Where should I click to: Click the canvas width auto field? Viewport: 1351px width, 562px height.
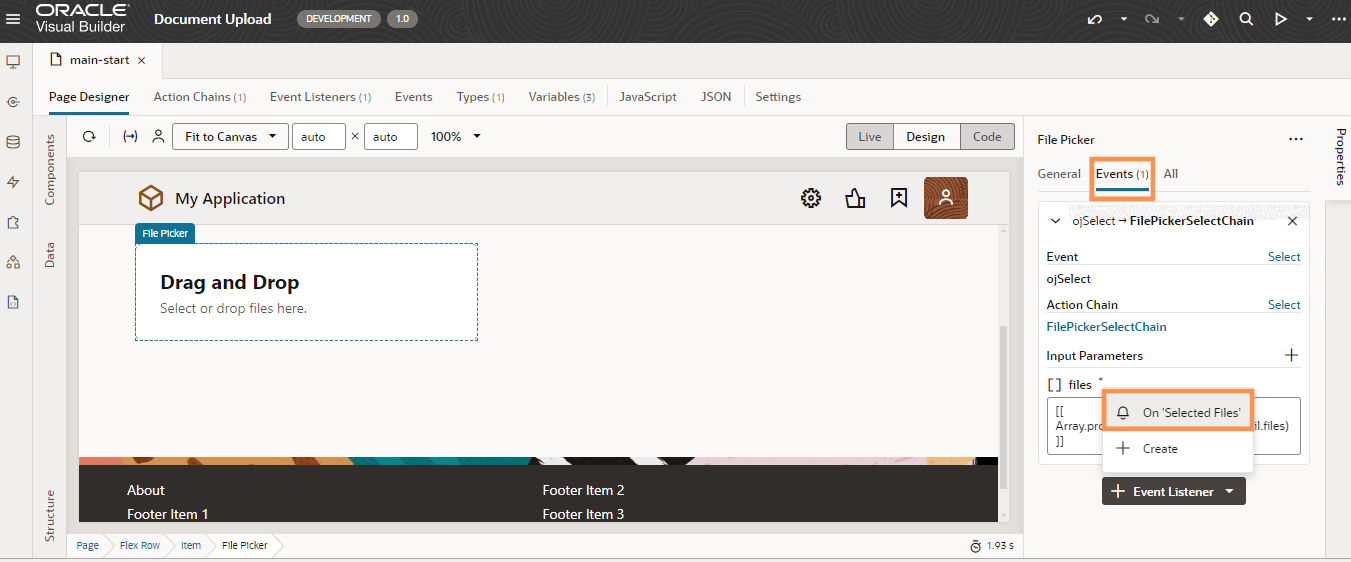pos(318,137)
